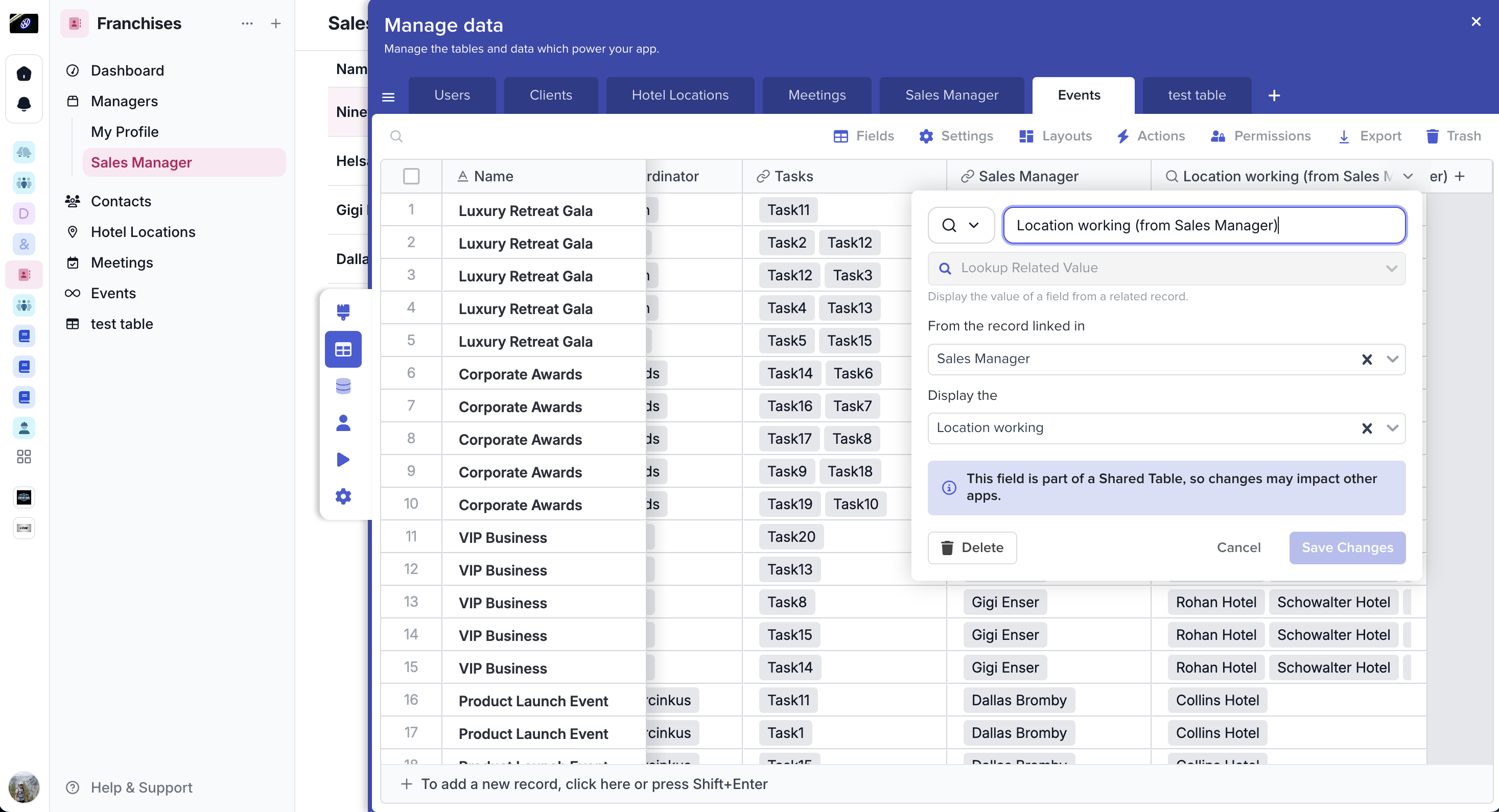Open the field type icon dropdown
Screen dimensions: 1499x812
[x=961, y=225]
